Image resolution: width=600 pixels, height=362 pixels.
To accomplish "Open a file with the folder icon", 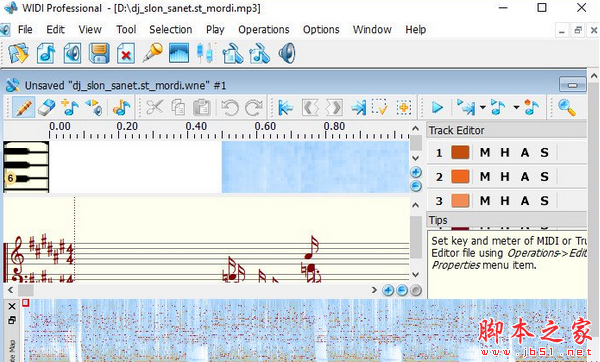I will [19, 53].
